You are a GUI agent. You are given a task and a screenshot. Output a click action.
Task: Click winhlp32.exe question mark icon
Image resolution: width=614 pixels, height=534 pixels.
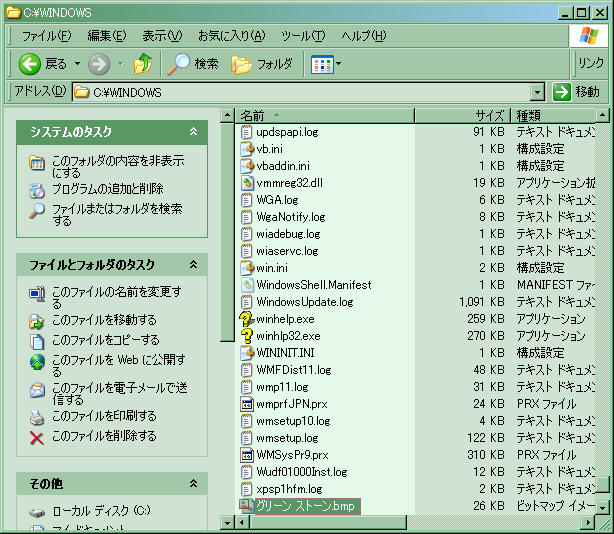[247, 336]
